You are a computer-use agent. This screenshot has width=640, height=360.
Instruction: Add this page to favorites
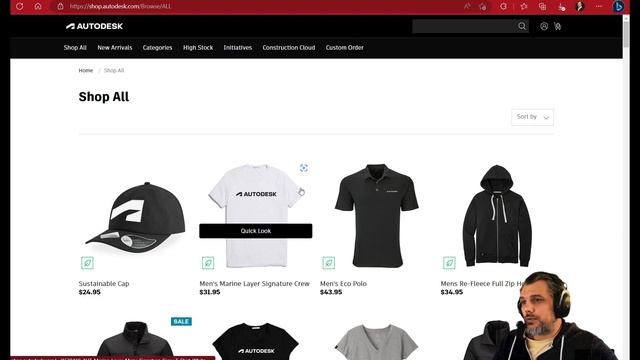coord(483,6)
